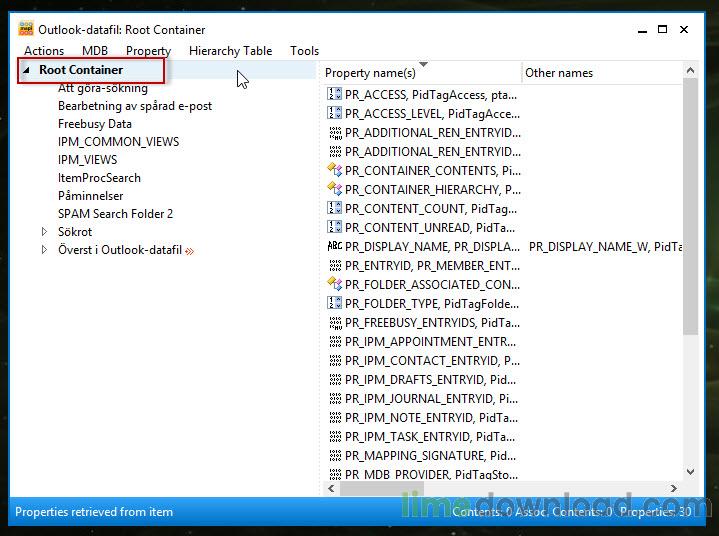Expand the Sökrot folder node
Screen dimensions: 719x536
44,232
